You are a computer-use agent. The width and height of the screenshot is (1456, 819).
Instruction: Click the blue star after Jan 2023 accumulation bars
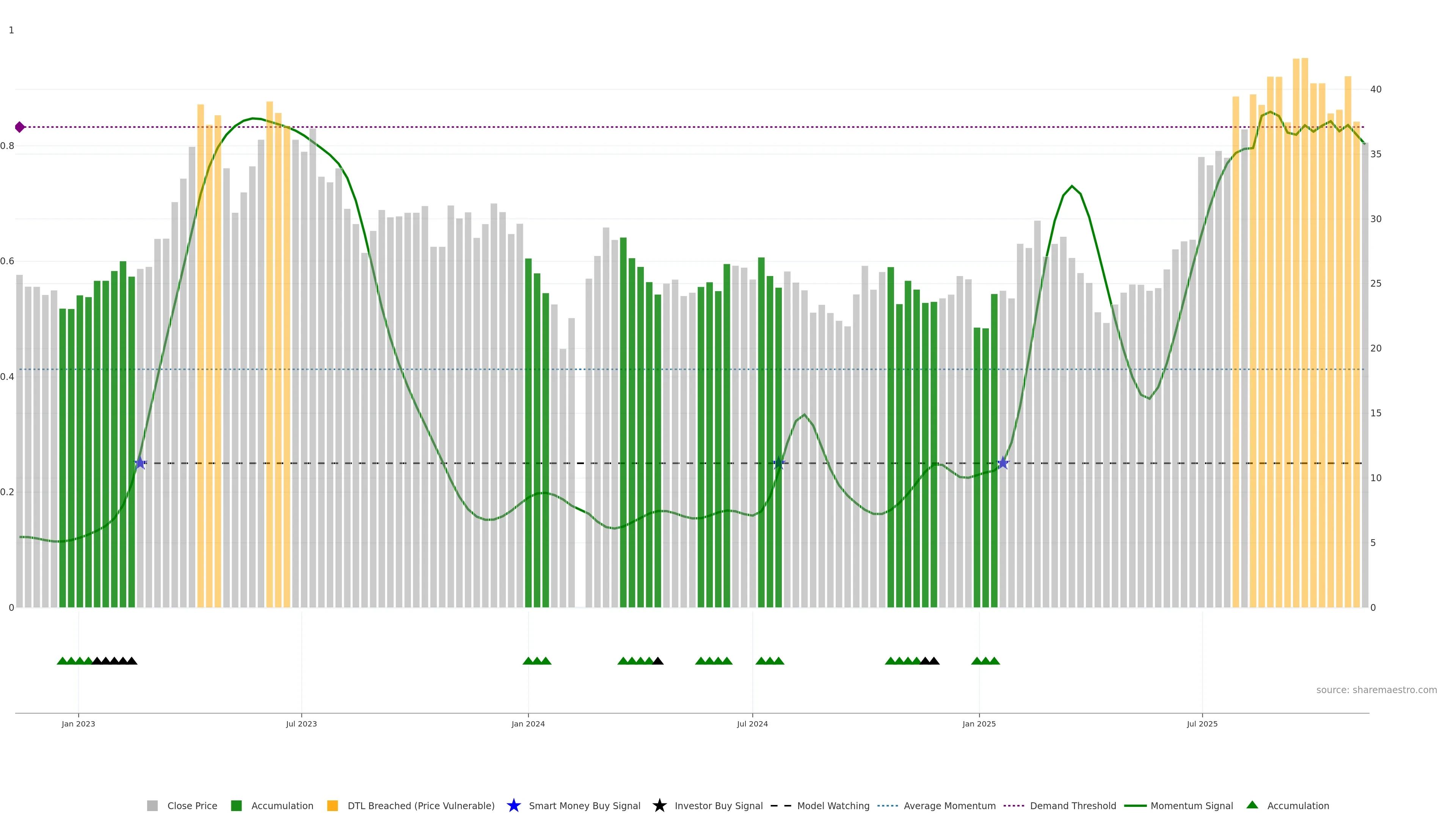(x=140, y=463)
